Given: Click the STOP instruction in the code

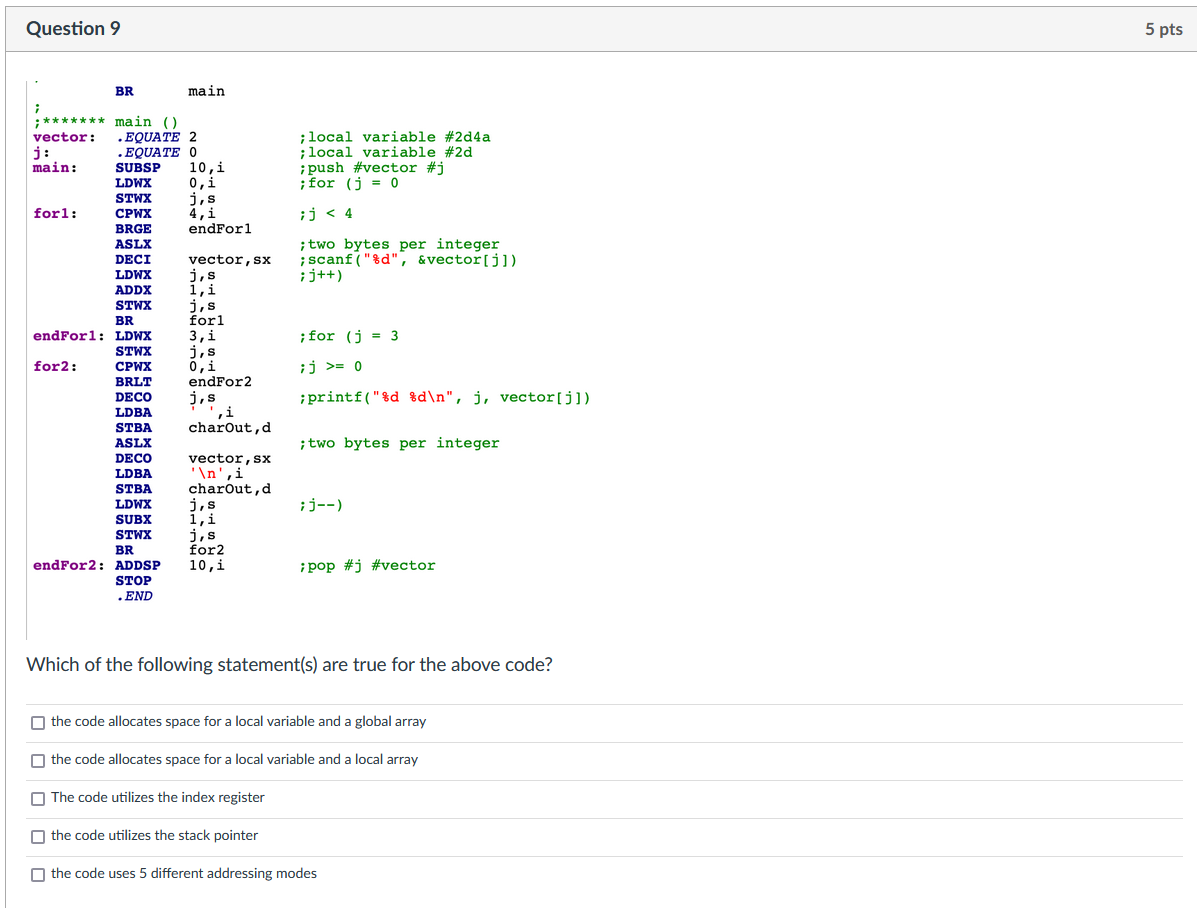Looking at the screenshot, I should tap(134, 580).
